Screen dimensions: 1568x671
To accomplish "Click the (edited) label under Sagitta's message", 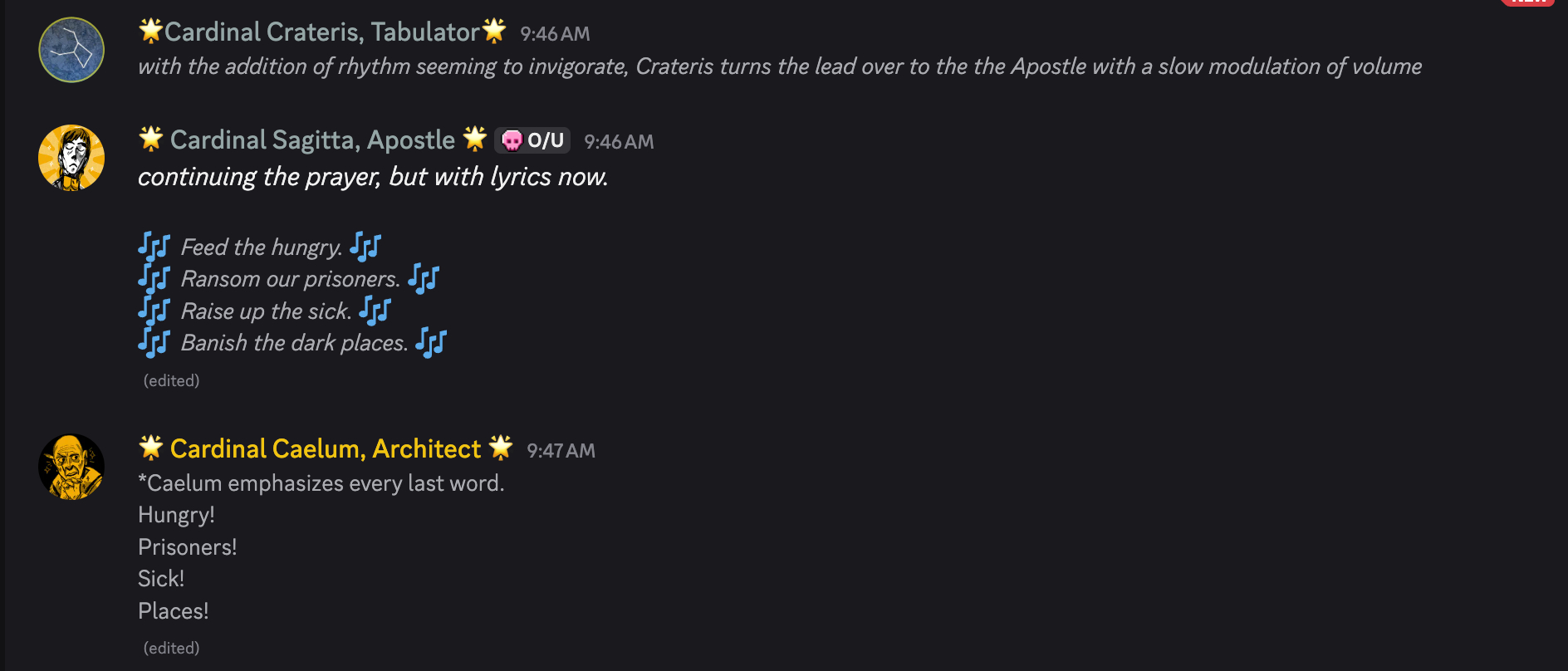I will point(171,380).
